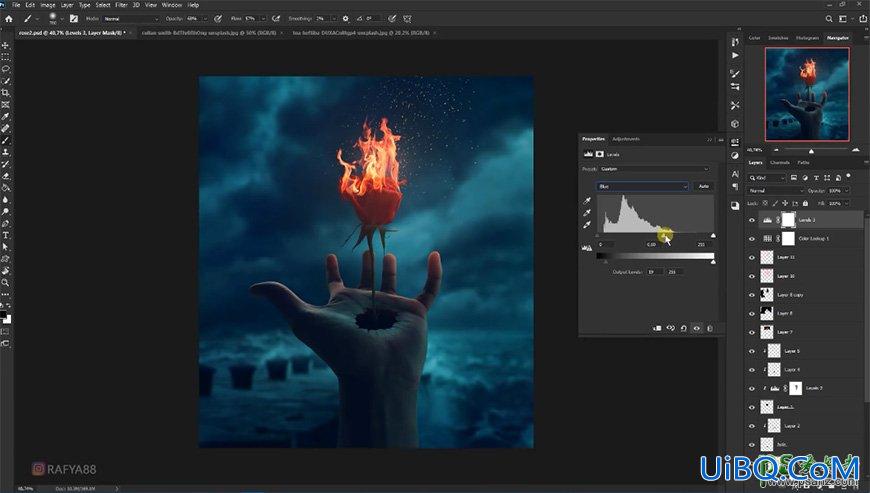Select the Zoom tool in the toolbox
This screenshot has height=493, width=870.
(x=6, y=283)
